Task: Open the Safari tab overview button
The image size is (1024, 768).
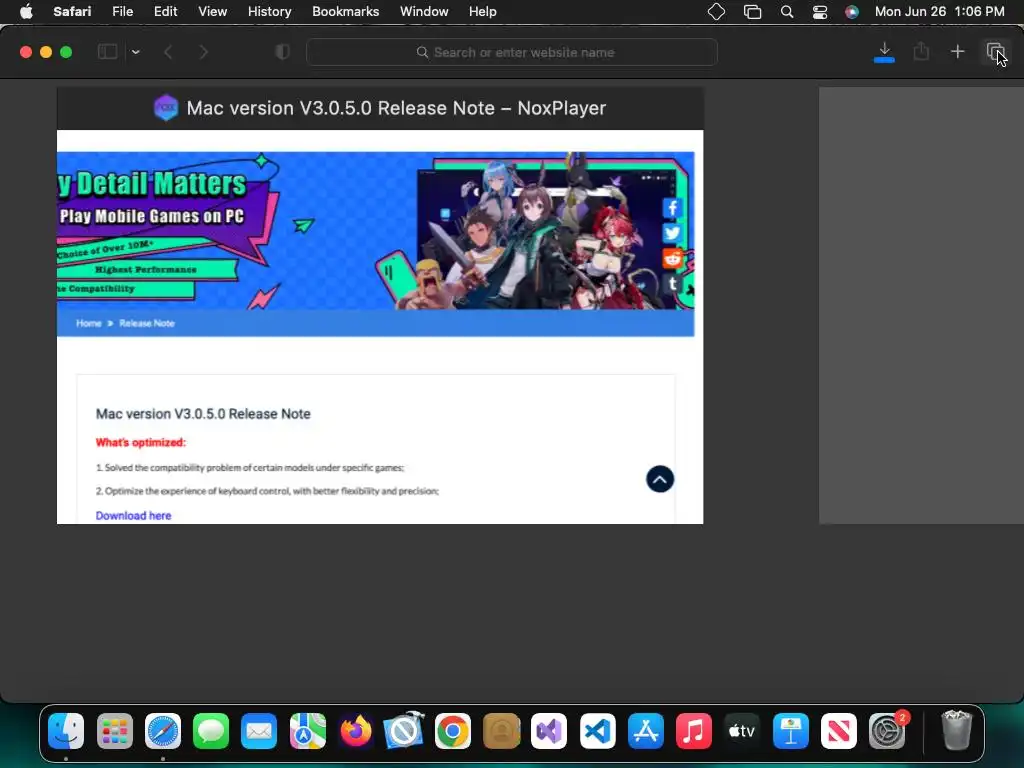Action: 995,52
